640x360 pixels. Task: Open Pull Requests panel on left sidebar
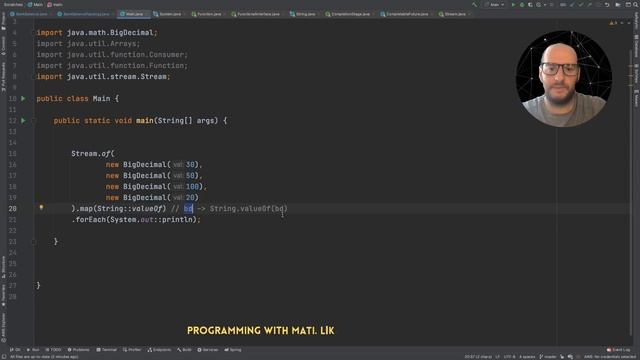(3, 77)
